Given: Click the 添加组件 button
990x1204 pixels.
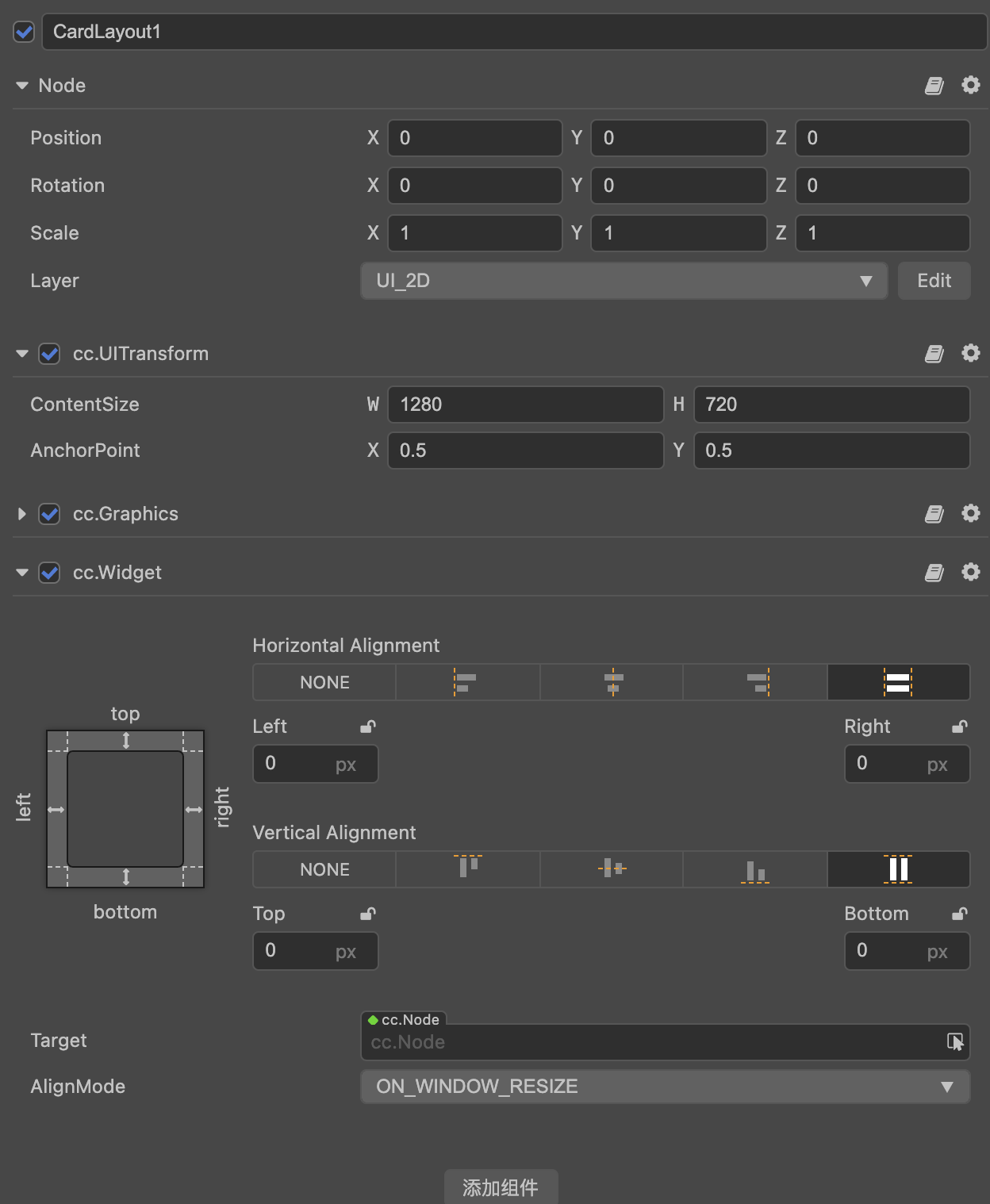Looking at the screenshot, I should (x=501, y=1187).
